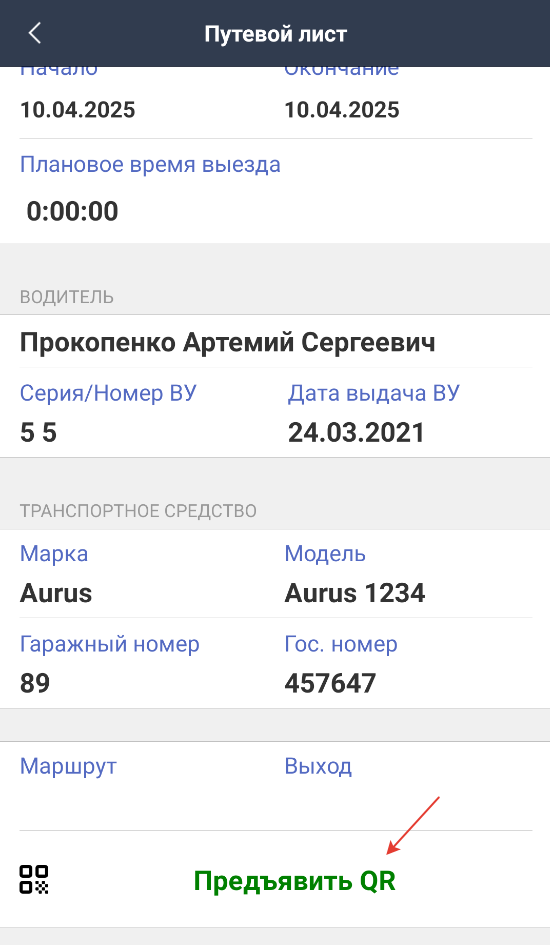
Task: Tap the Начало date 10.04.2025
Action: point(78,110)
